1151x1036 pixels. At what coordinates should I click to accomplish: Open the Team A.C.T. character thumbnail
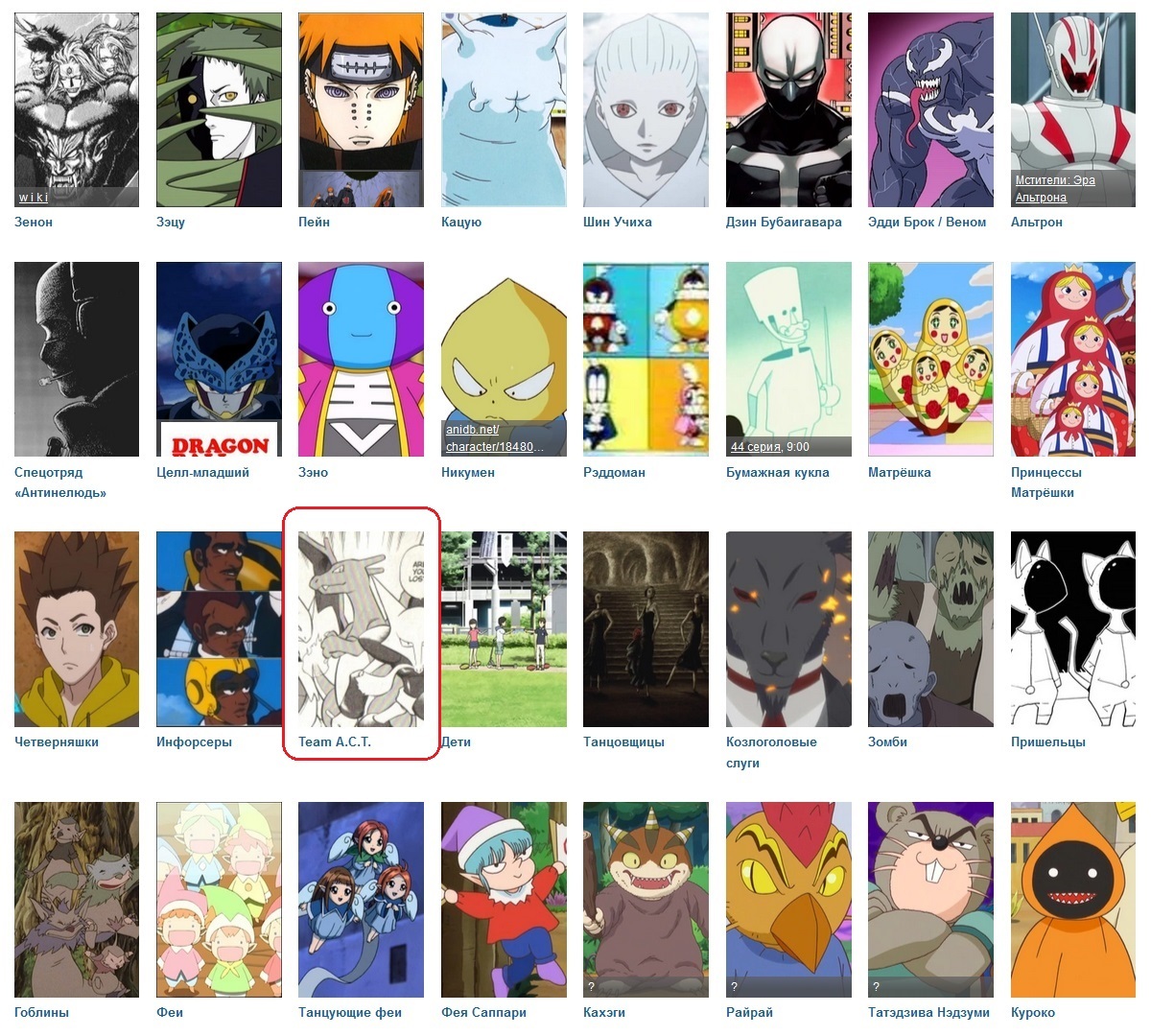361,629
